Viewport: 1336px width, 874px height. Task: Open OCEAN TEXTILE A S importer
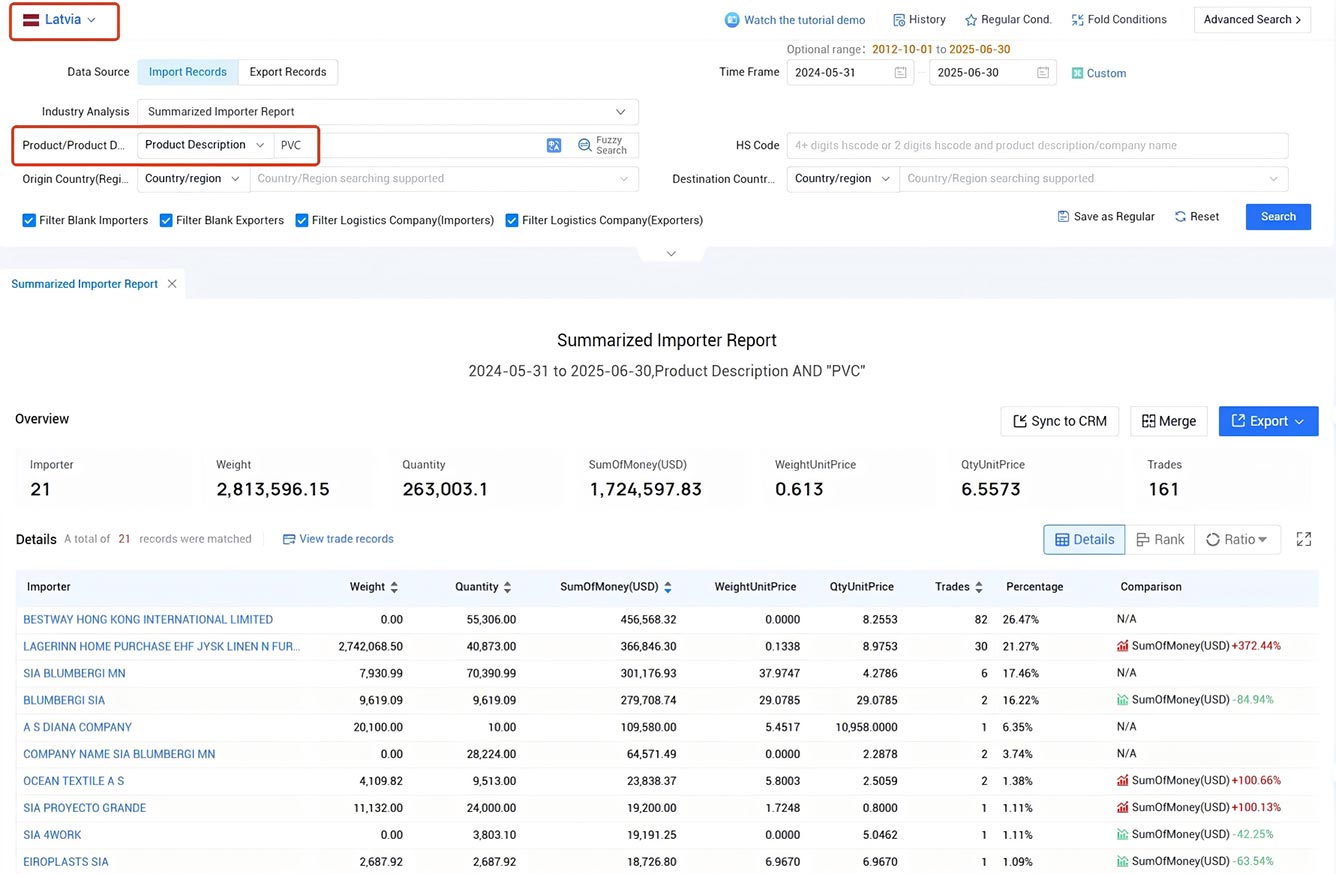click(x=74, y=781)
